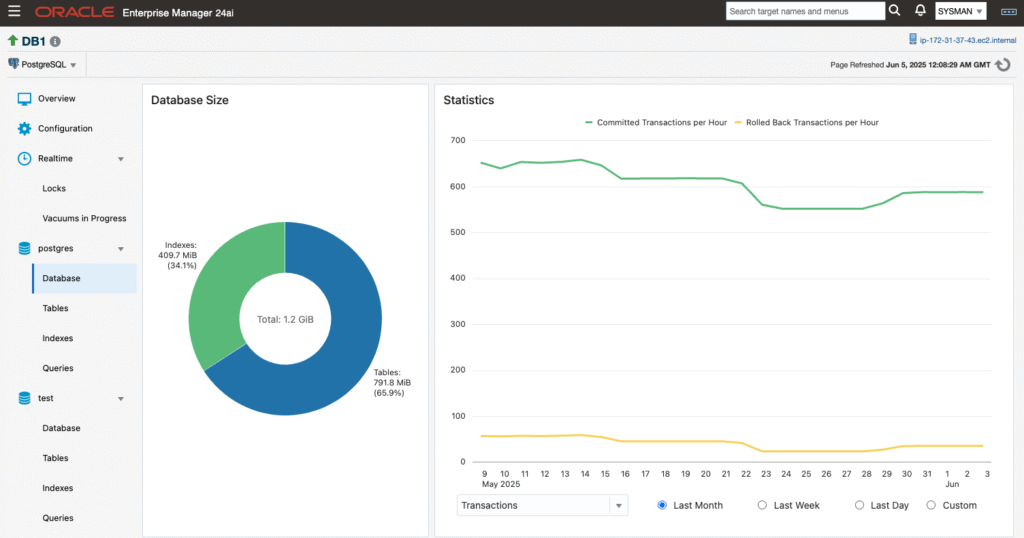The image size is (1024, 538).
Task: Click the Configuration gear icon
Action: pos(25,129)
